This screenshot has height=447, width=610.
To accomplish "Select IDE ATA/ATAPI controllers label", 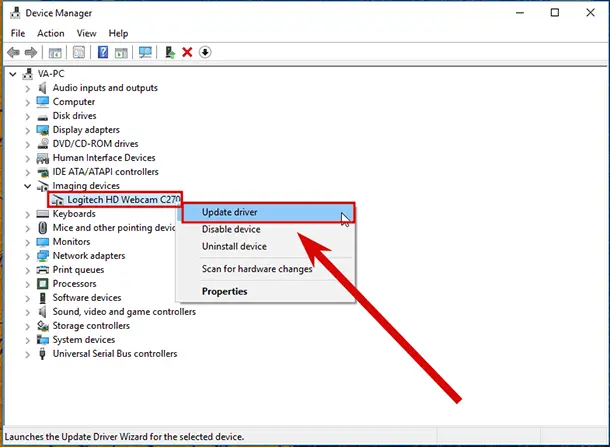I will click(x=106, y=172).
